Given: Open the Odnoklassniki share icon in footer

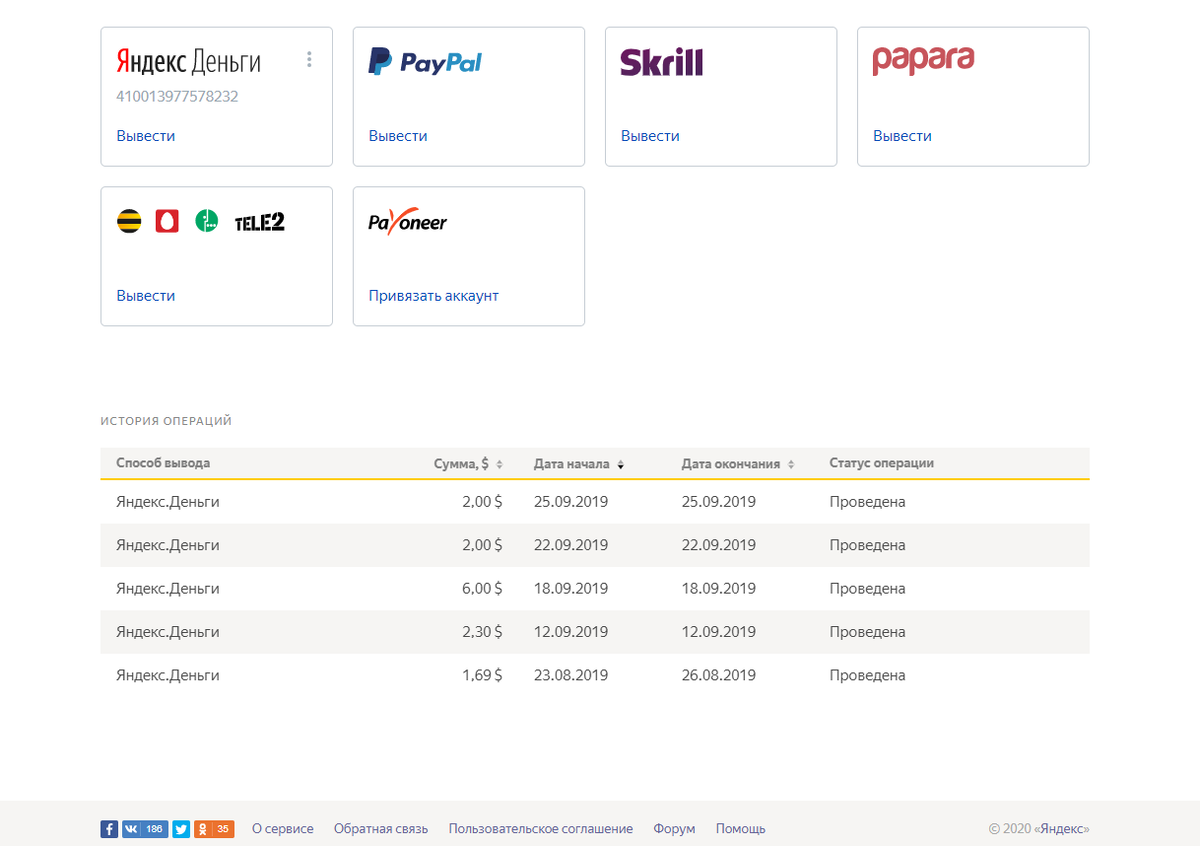Looking at the screenshot, I should (x=203, y=829).
